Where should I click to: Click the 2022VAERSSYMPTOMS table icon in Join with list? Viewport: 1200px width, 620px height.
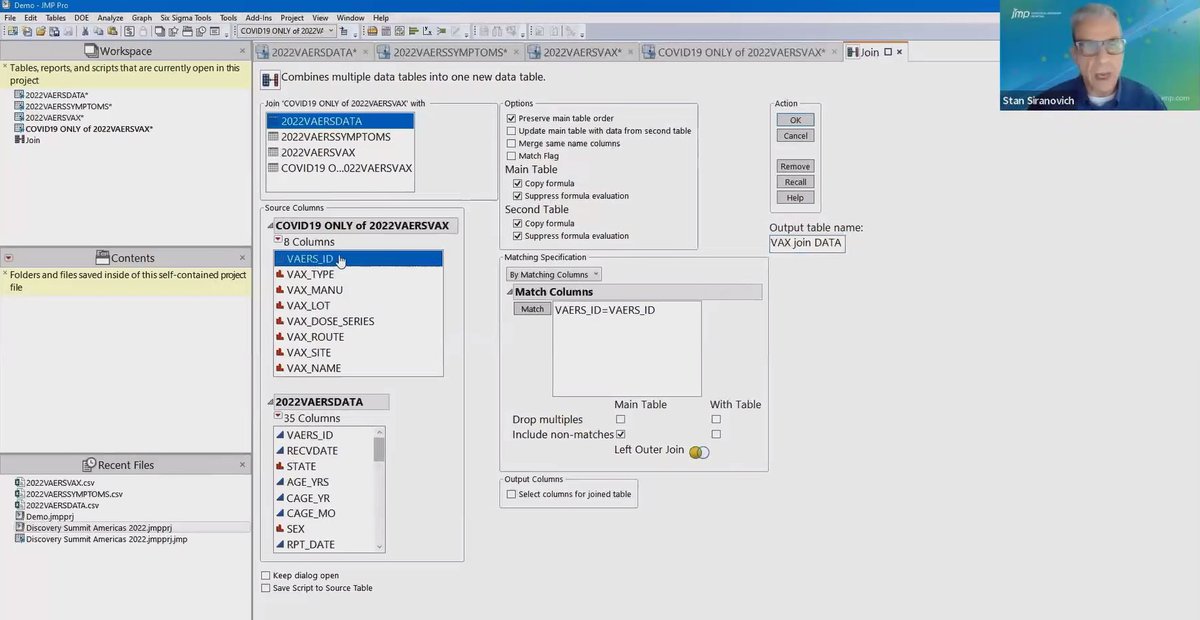pos(273,137)
